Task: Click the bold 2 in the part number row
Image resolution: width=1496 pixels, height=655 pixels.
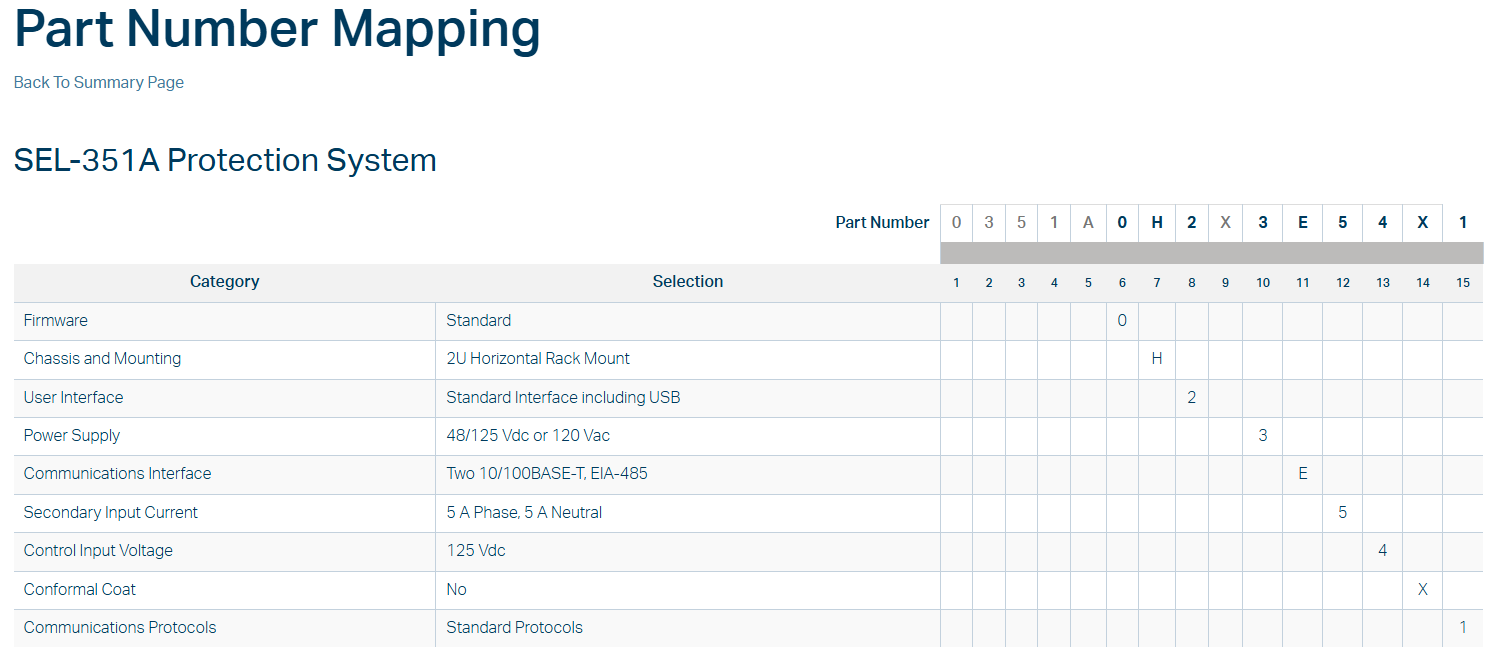Action: click(x=1192, y=223)
